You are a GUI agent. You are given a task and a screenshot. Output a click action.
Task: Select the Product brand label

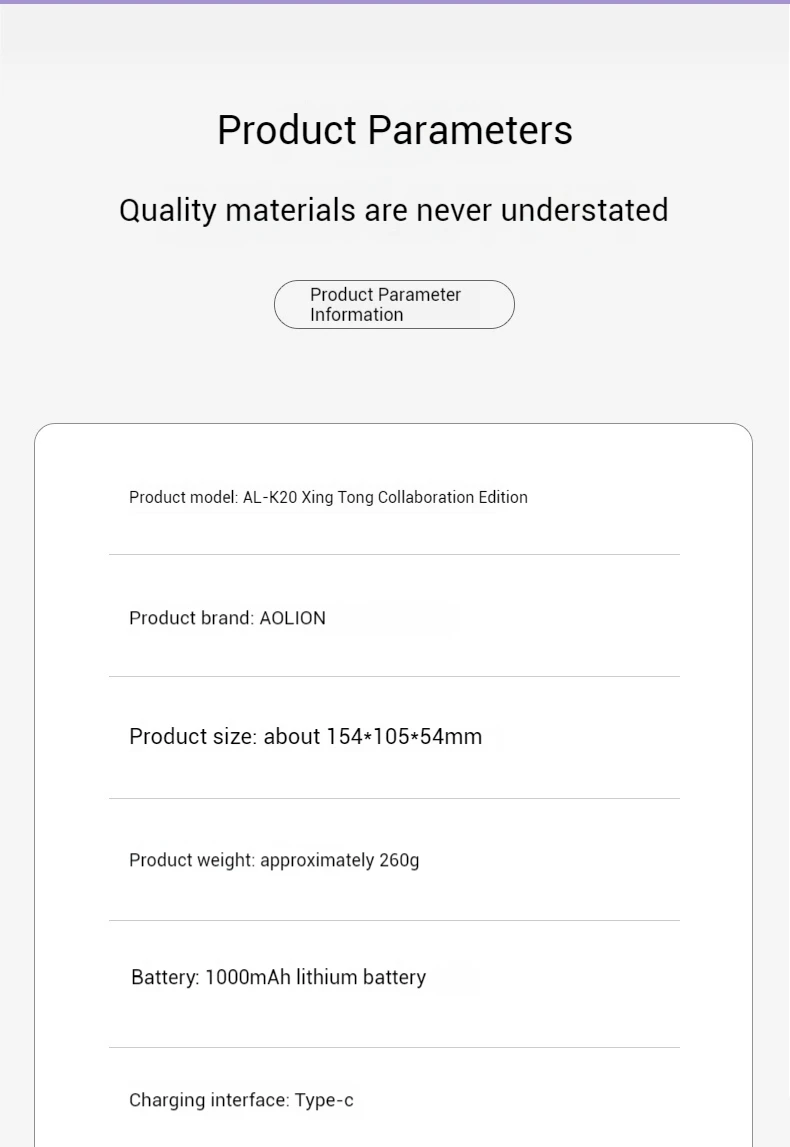tap(190, 619)
